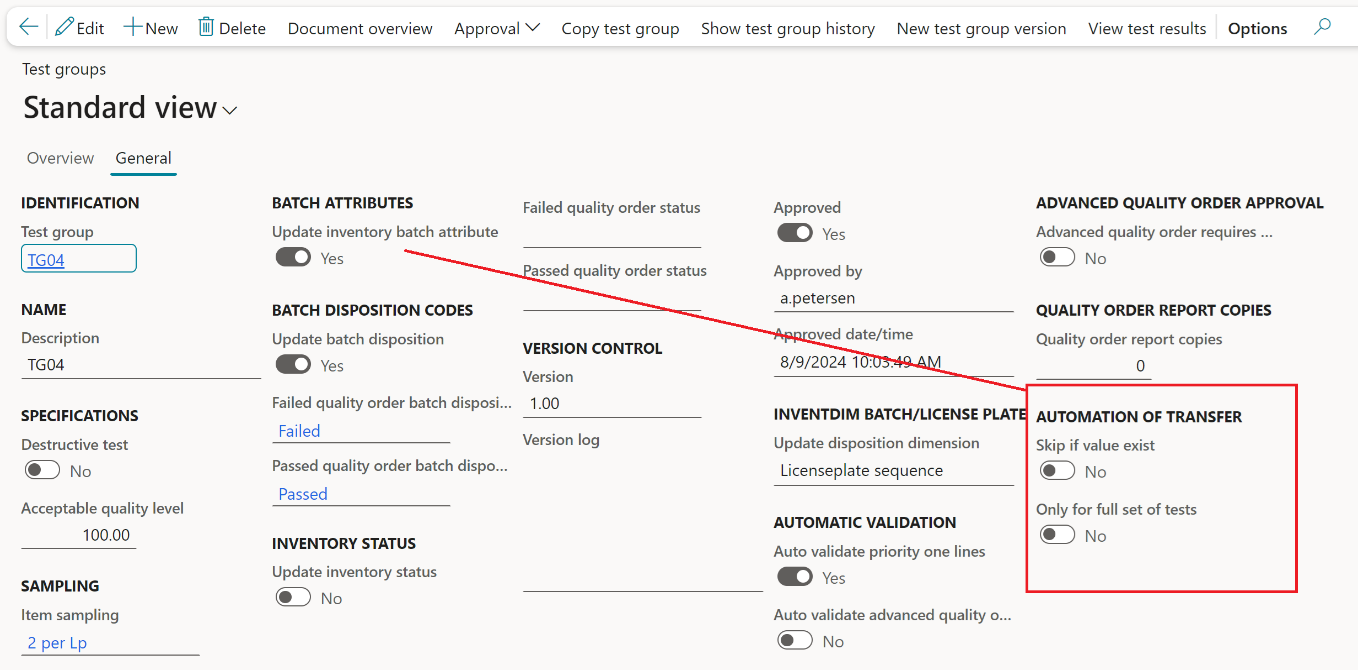Screen dimensions: 1358x670
Task: Turn on Skip if value exist
Action: coord(1057,471)
